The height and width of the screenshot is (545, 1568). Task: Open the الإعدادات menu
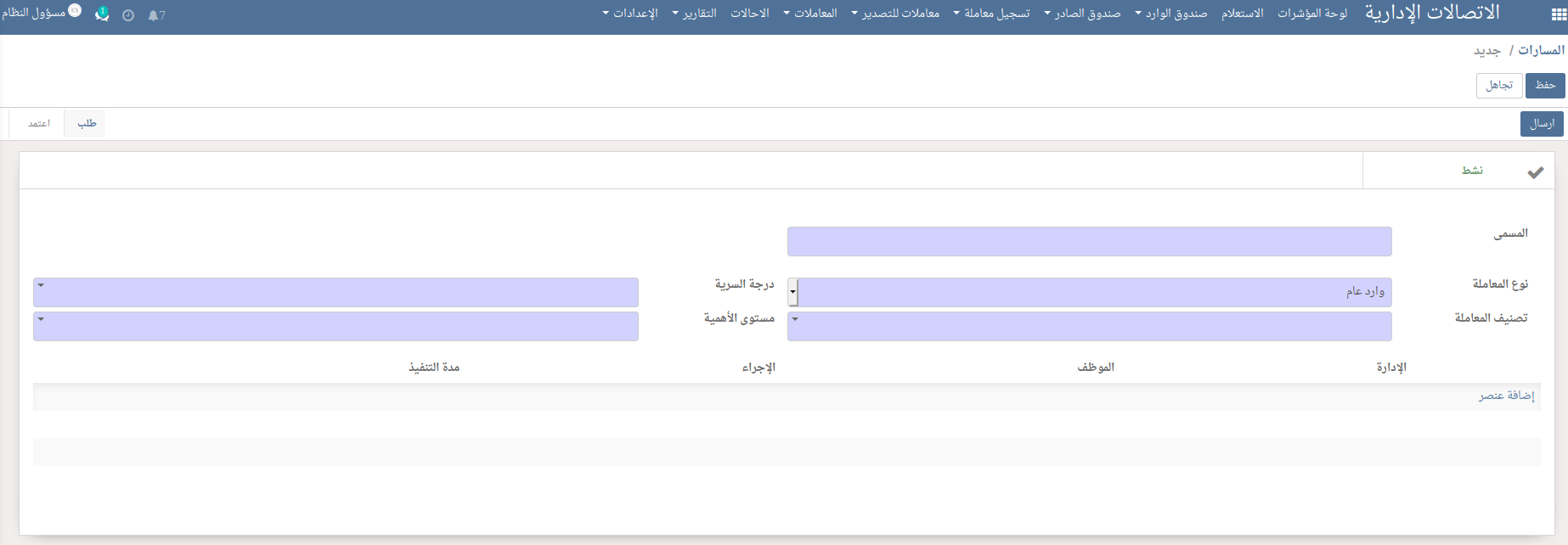coord(630,14)
